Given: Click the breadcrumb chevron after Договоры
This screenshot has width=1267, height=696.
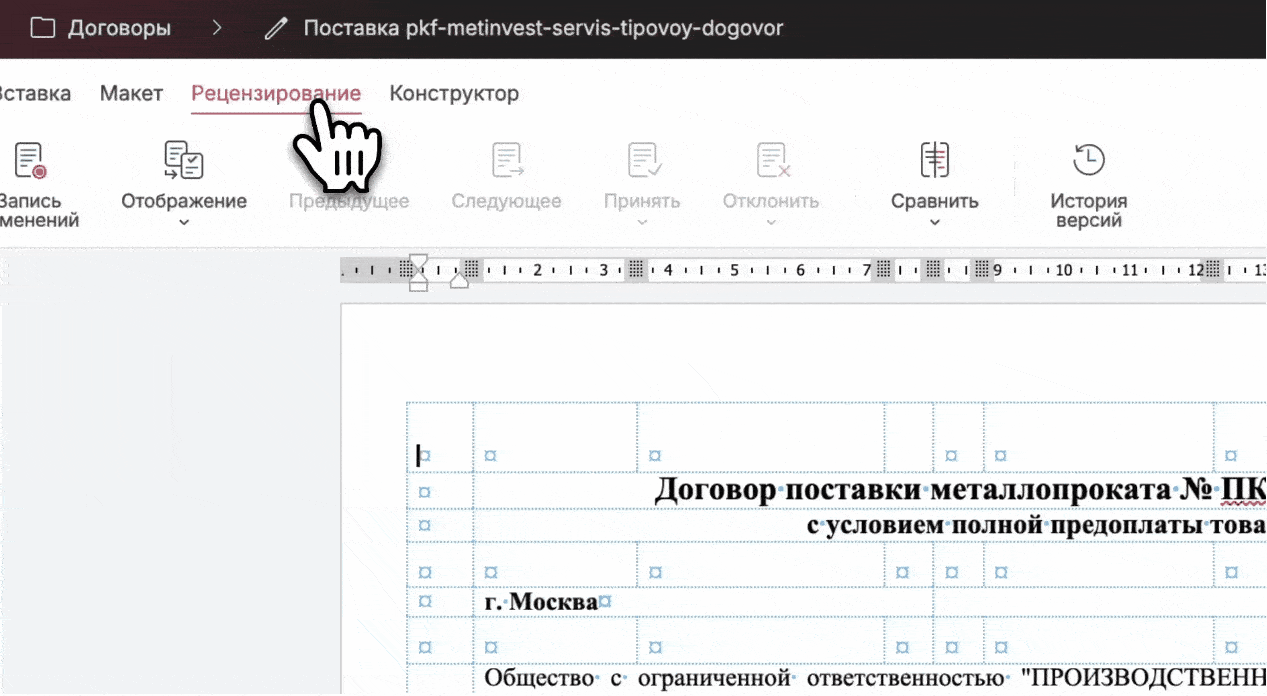Looking at the screenshot, I should pyautogui.click(x=217, y=29).
